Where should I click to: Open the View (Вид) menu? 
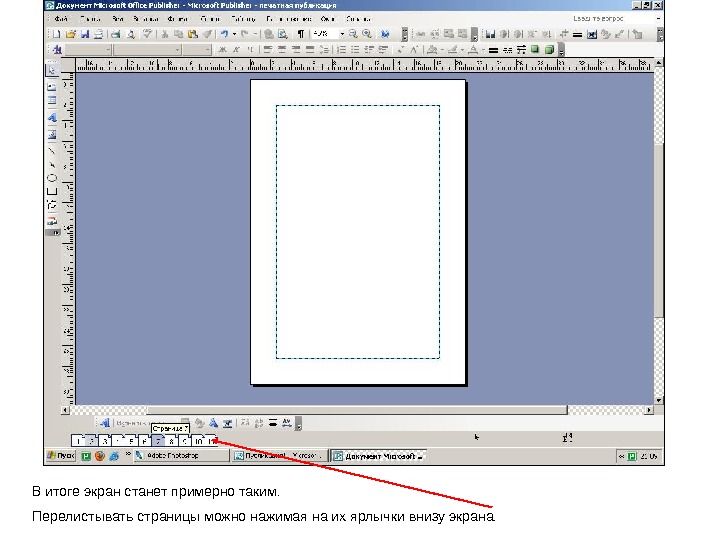(118, 19)
